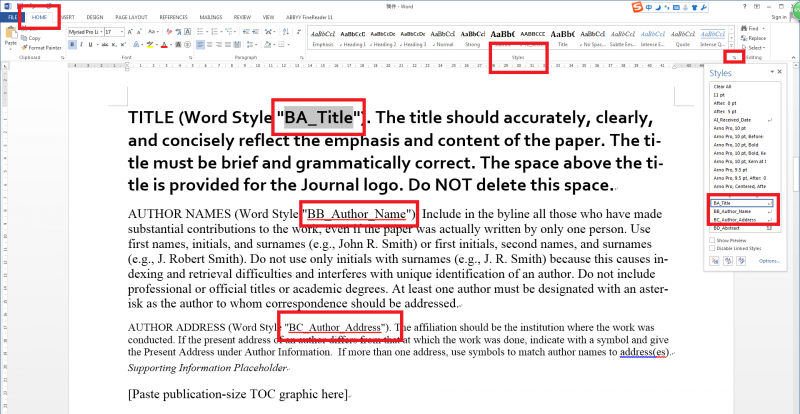Click the Replace button

click(753, 38)
